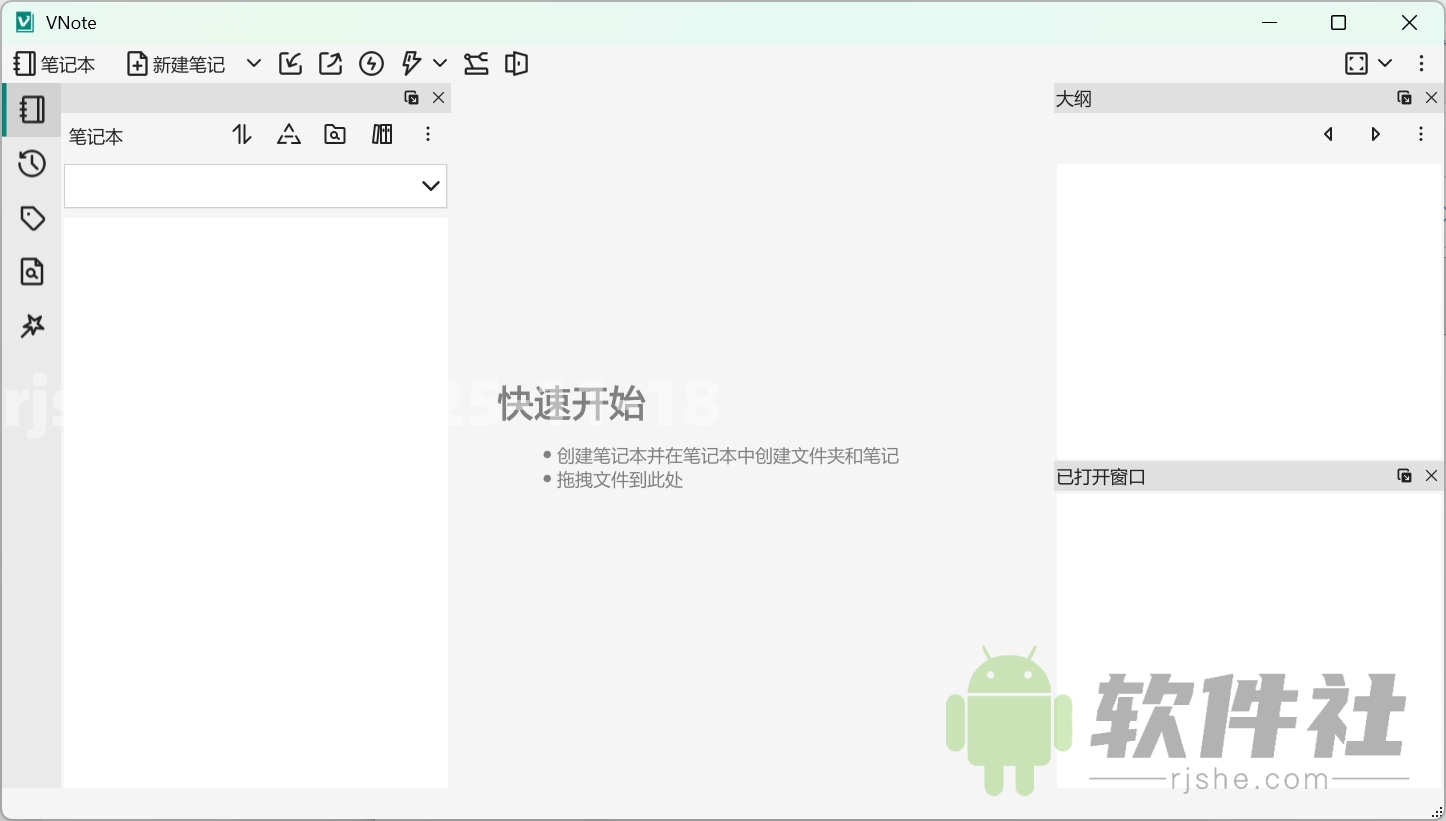Viewport: 1446px width, 821px height.
Task: Click the collapse-all arrow in outline panel
Action: tap(1329, 134)
